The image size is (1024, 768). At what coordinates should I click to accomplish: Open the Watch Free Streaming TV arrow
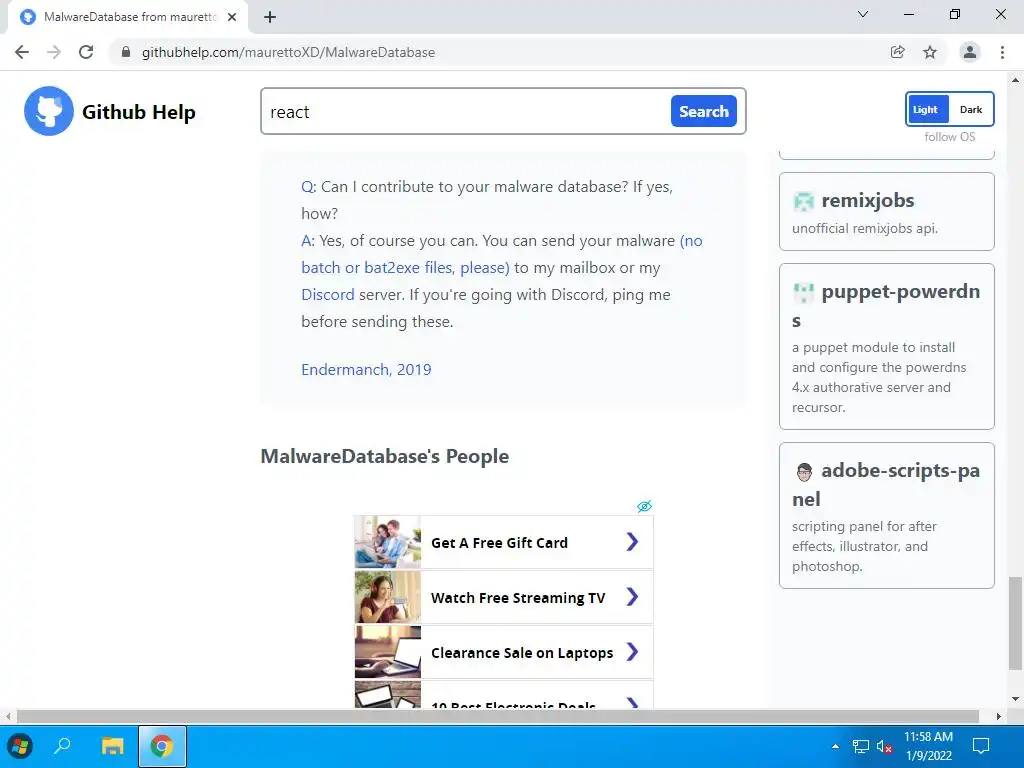(x=632, y=596)
